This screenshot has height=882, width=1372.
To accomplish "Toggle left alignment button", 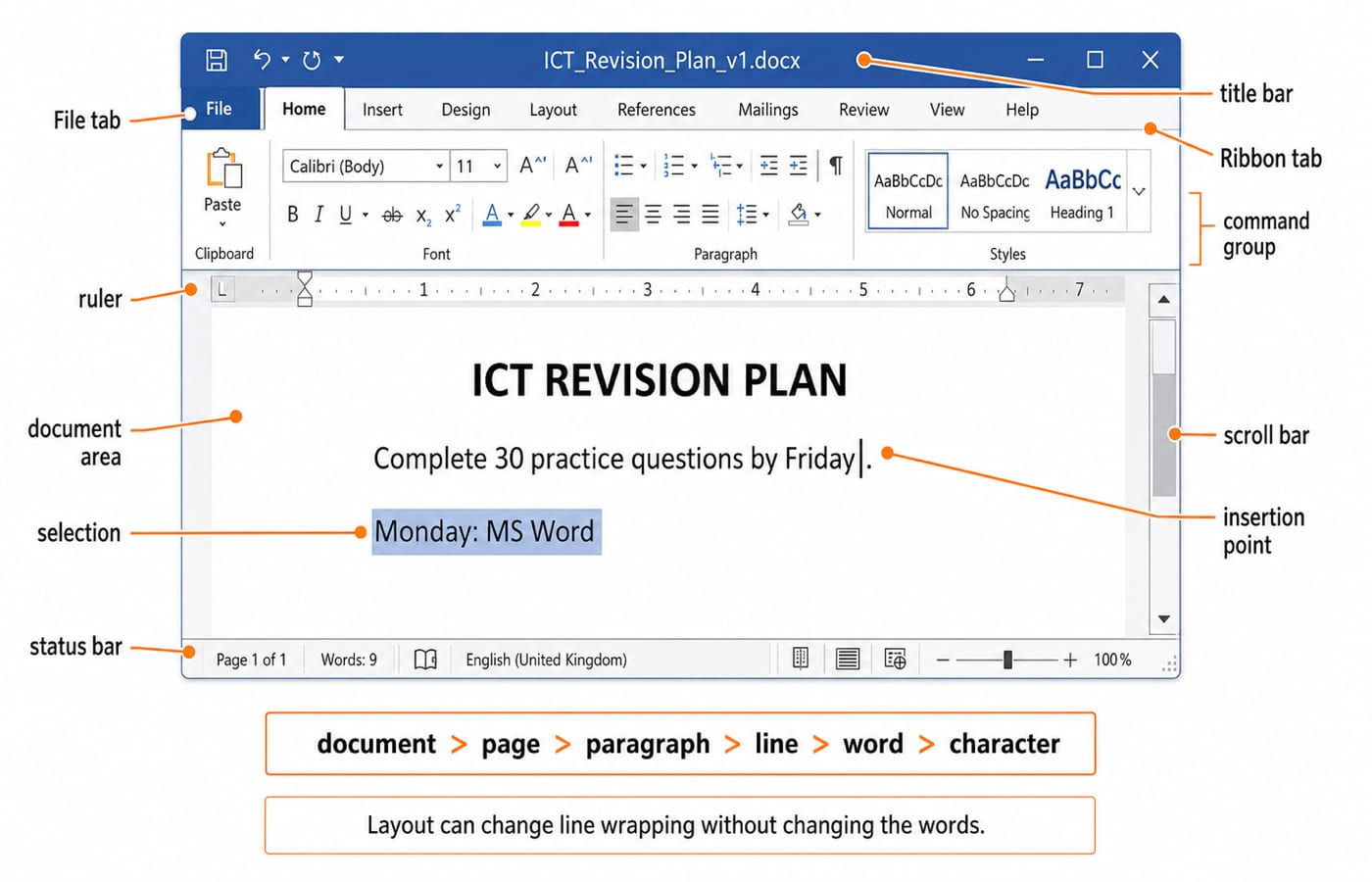I will (624, 214).
